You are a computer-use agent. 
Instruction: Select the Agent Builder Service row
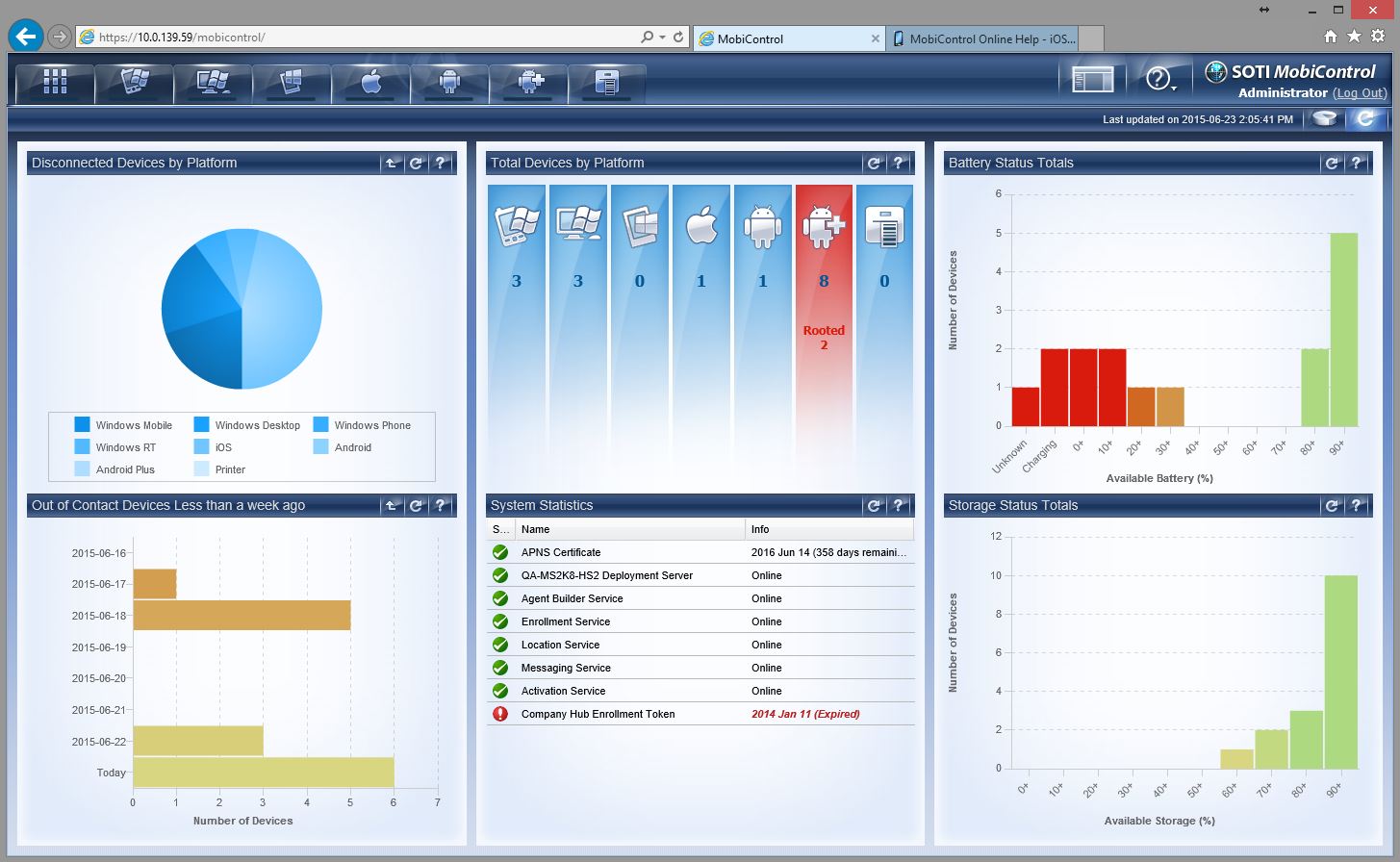700,598
